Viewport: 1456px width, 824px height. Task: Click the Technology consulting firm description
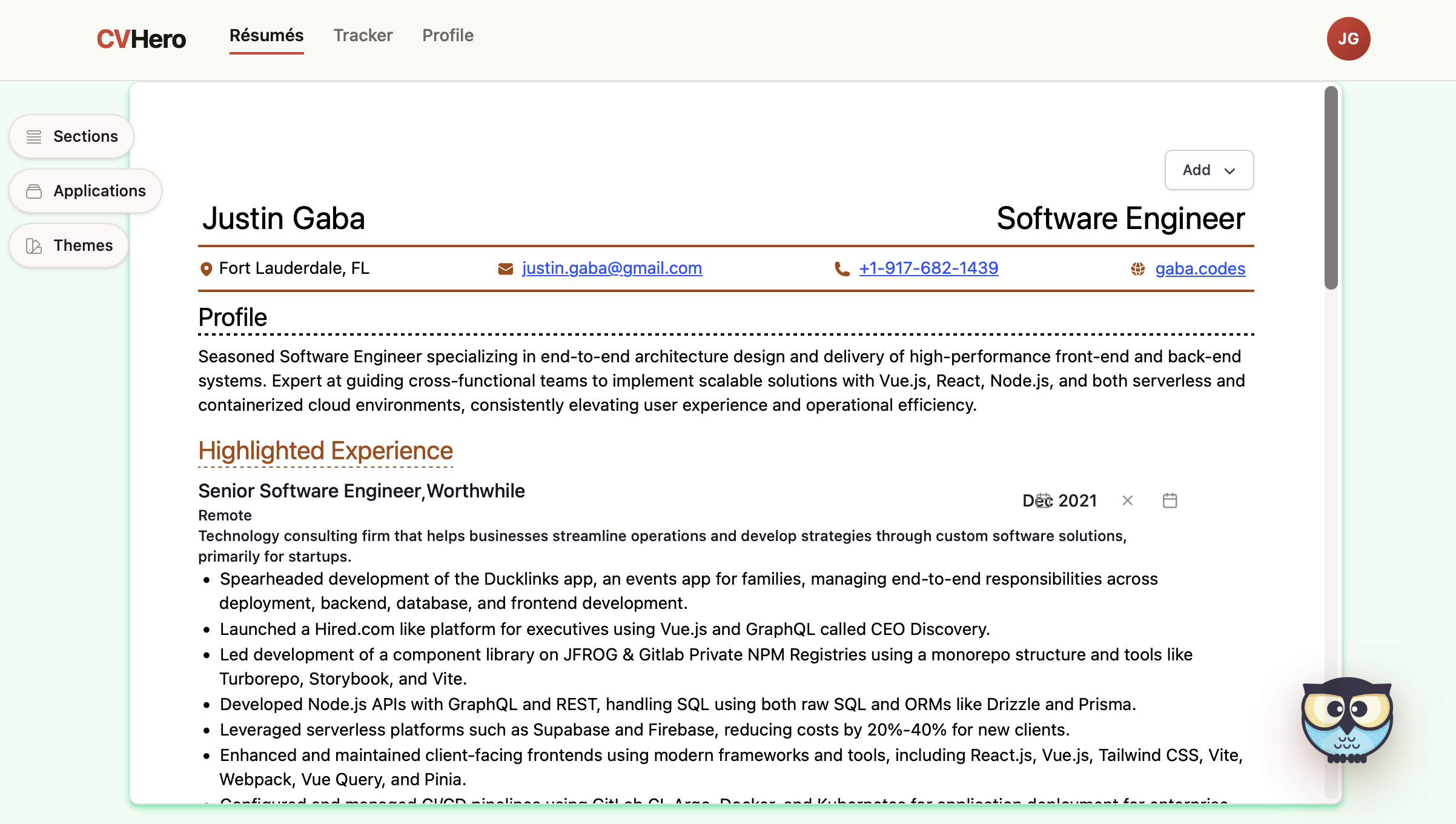coord(663,547)
